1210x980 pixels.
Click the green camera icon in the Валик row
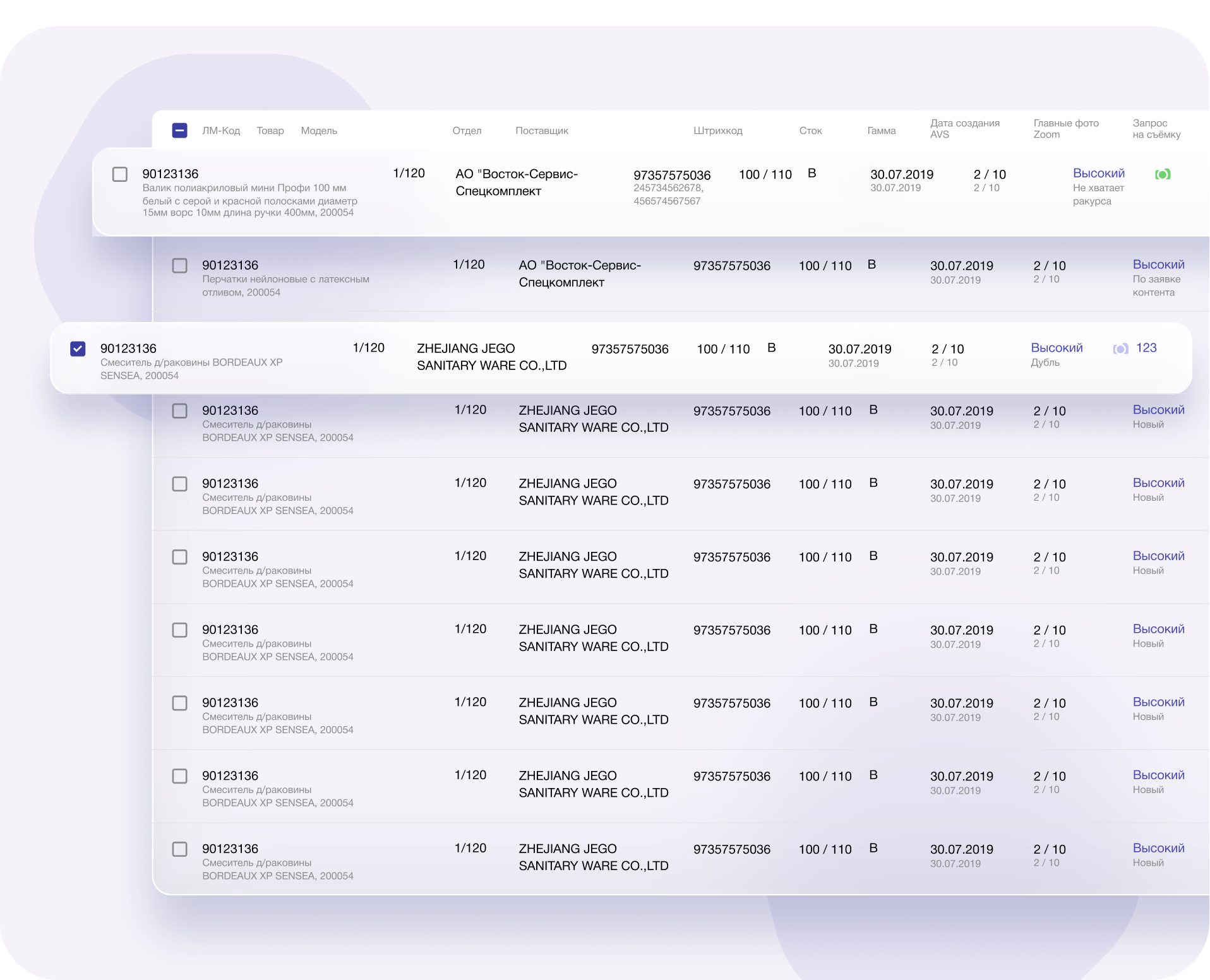pos(1162,174)
